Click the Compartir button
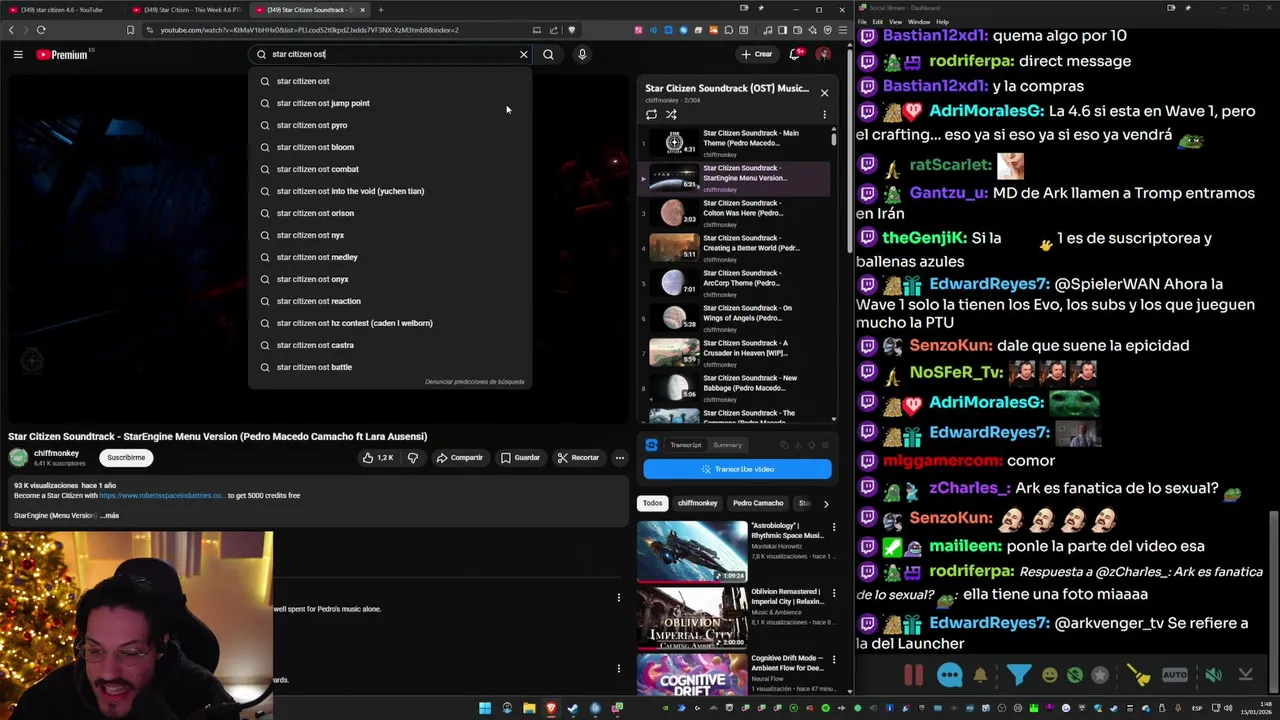1280x720 pixels. point(460,458)
